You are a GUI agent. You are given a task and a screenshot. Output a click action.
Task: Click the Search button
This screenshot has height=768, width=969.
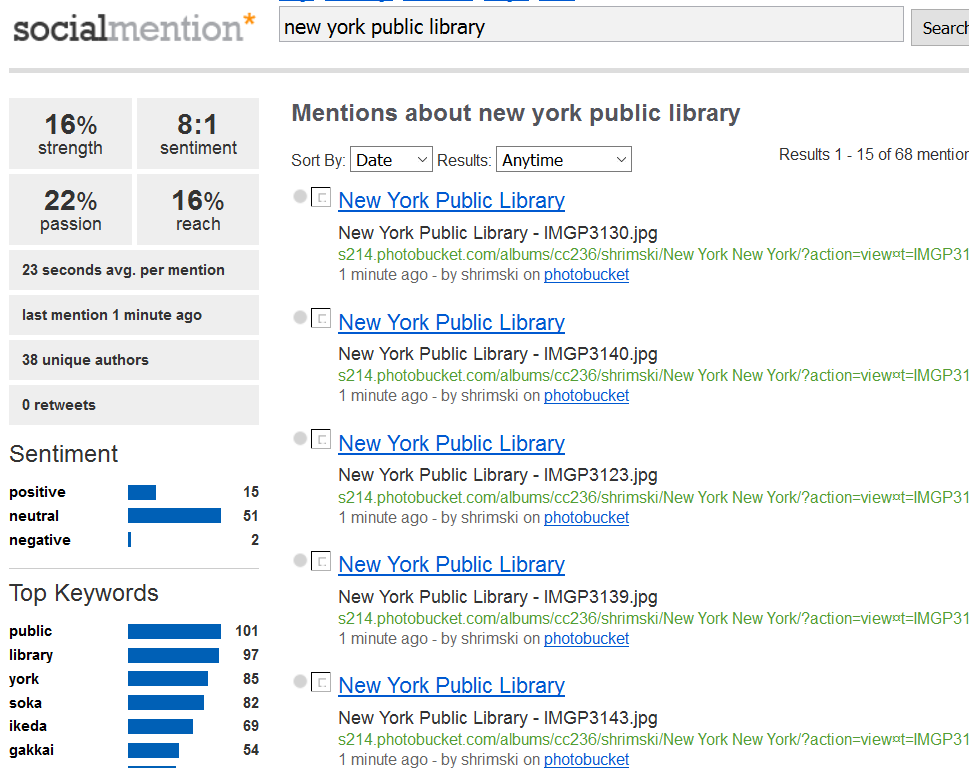point(941,28)
